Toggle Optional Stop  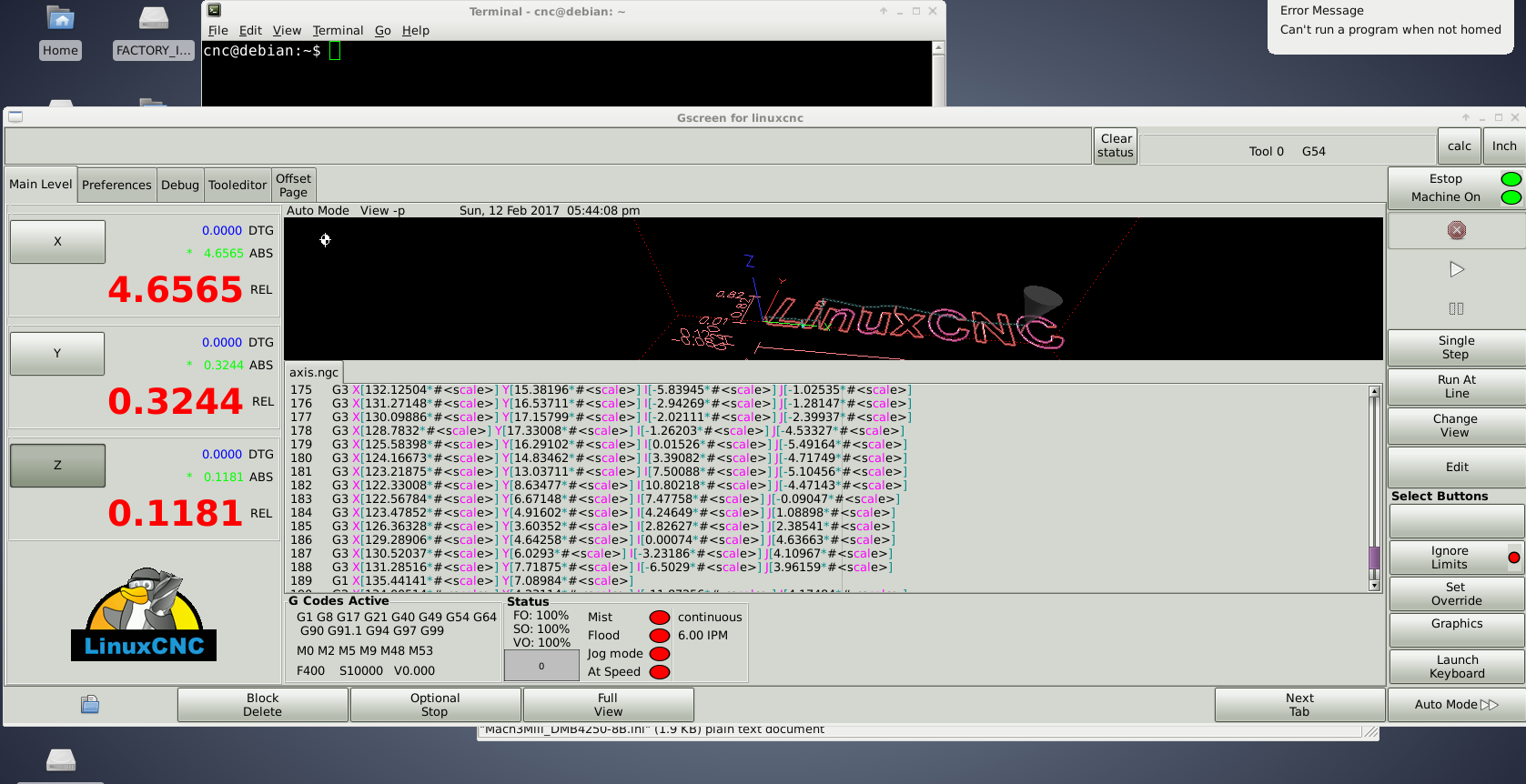(435, 705)
